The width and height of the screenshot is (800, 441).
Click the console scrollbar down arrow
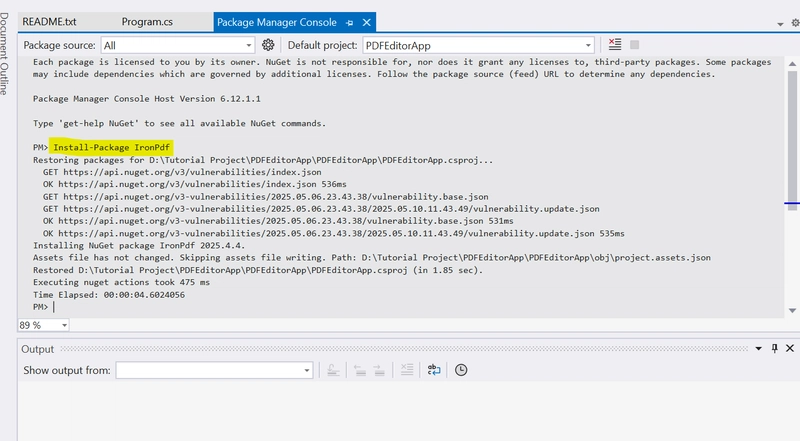[x=792, y=310]
